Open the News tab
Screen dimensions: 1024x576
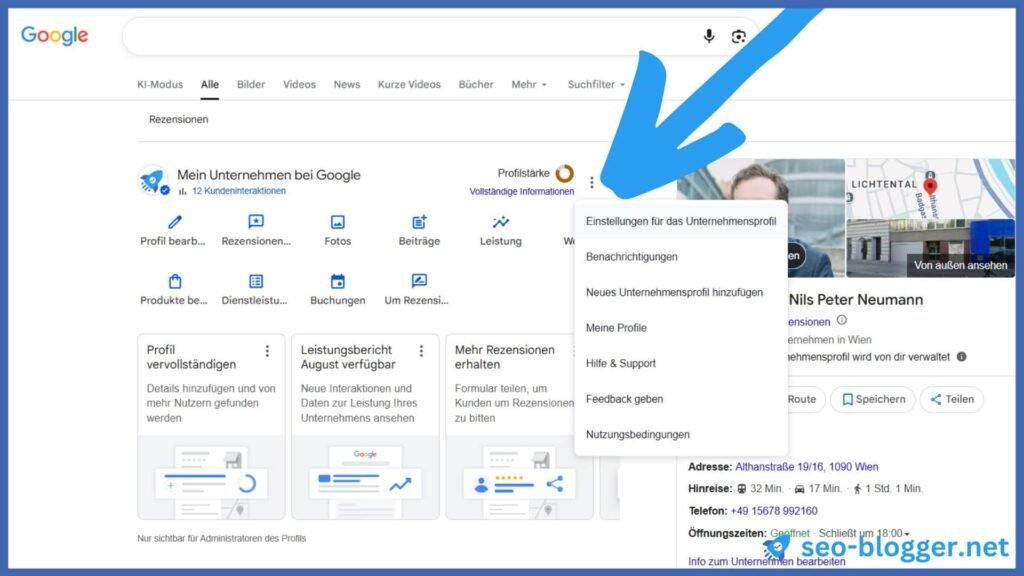click(347, 84)
